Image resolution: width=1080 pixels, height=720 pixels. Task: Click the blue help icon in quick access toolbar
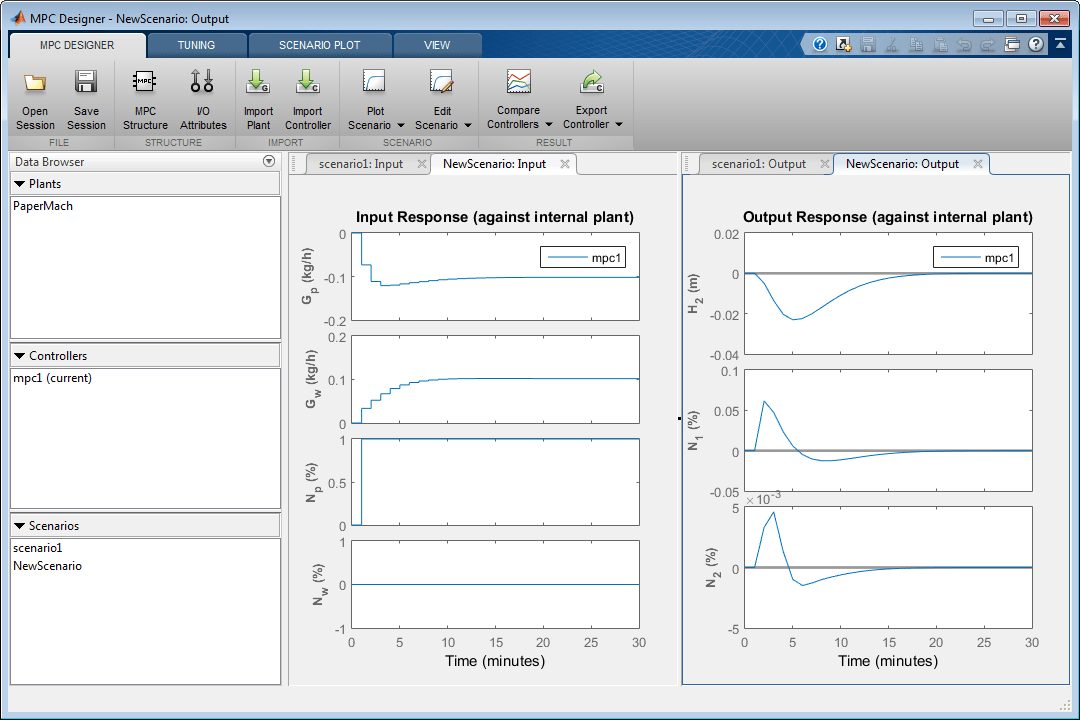(x=820, y=45)
